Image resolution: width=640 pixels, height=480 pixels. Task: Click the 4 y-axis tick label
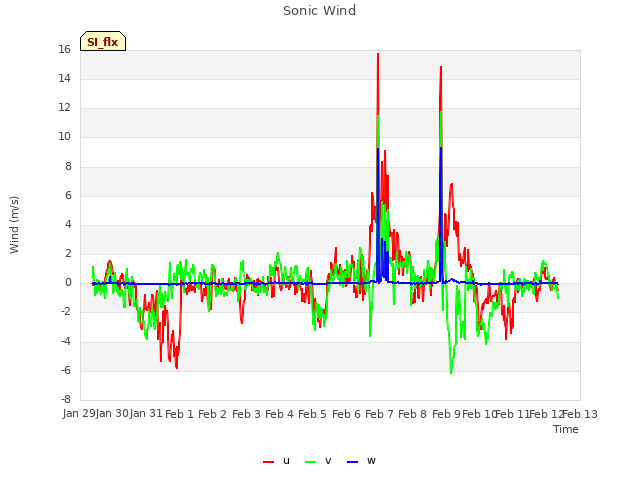(x=68, y=224)
